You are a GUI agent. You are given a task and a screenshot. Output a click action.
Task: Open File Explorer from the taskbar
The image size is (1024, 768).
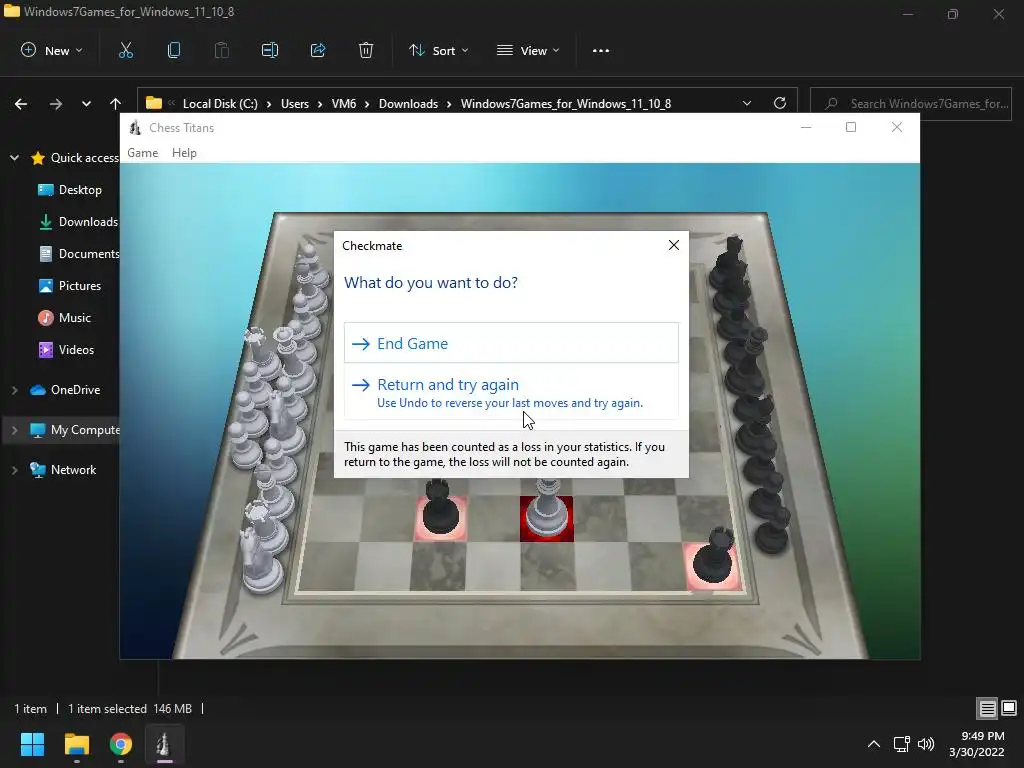tap(76, 744)
